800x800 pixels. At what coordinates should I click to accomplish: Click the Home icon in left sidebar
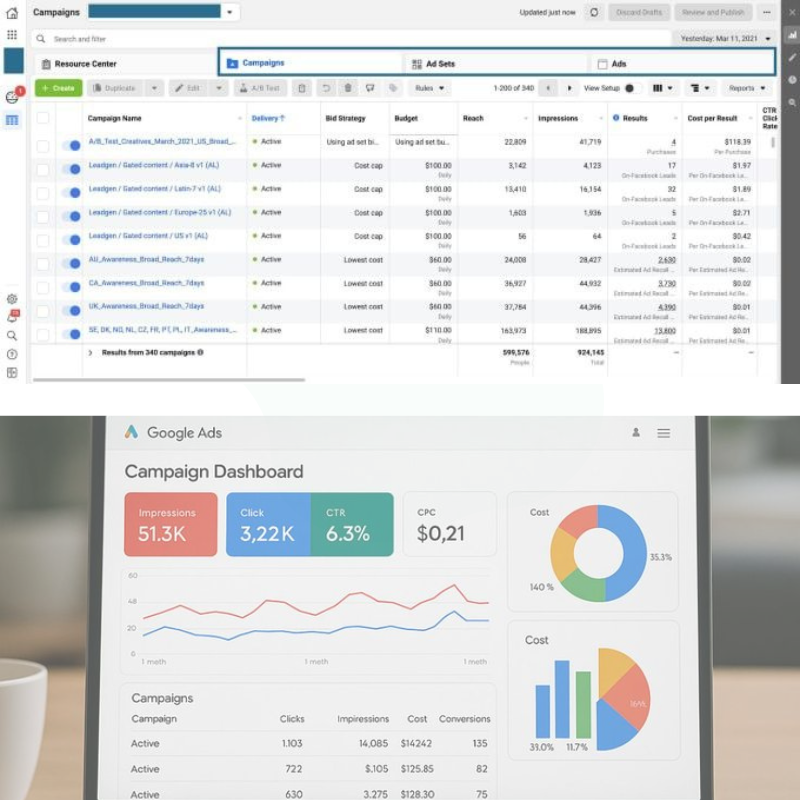[12, 13]
